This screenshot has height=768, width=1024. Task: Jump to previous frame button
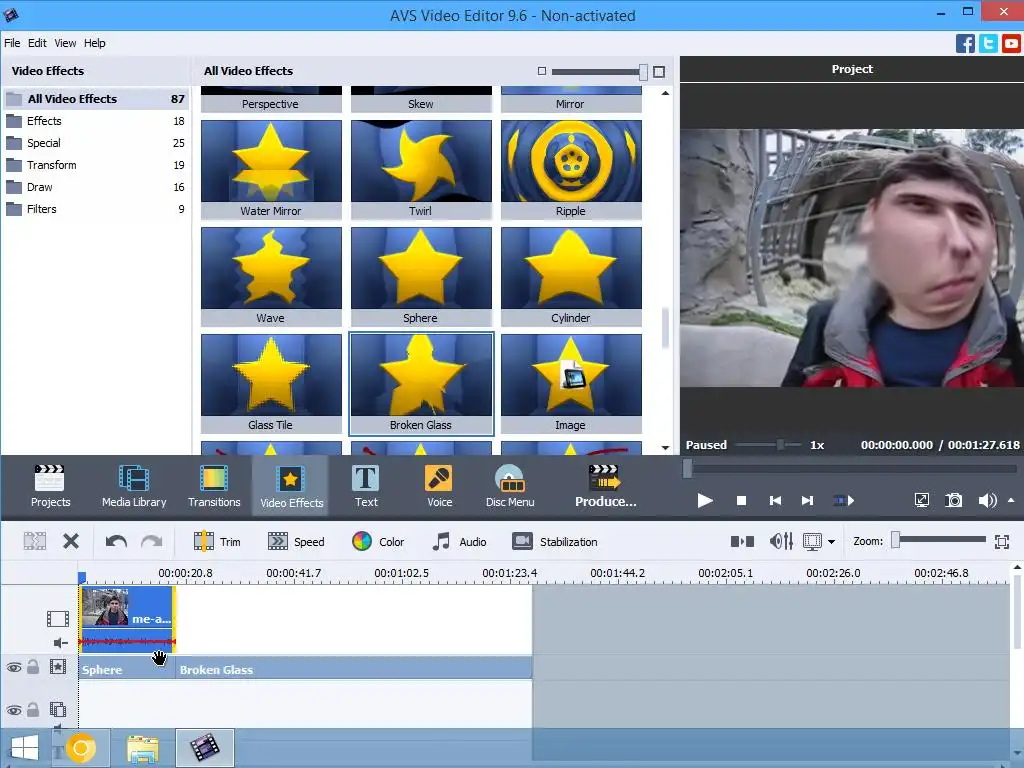775,501
